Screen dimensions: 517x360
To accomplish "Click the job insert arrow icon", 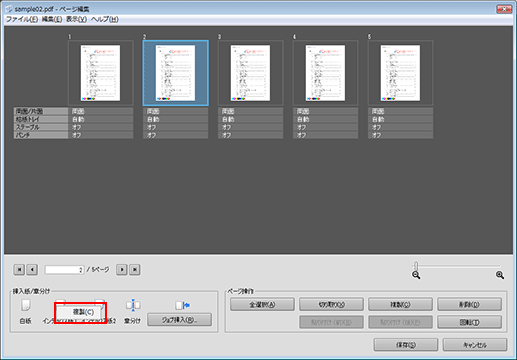I will [182, 305].
